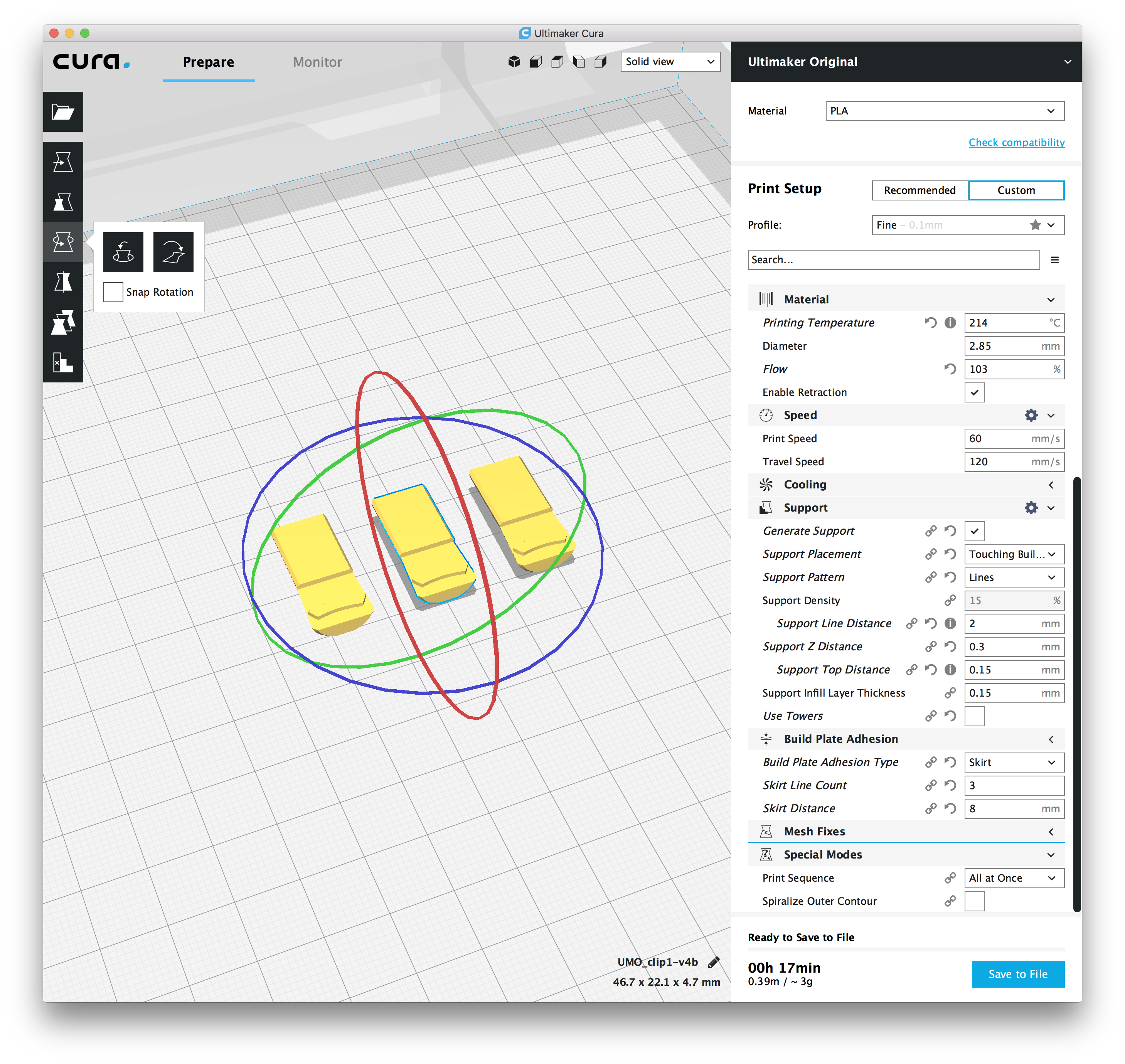Uncheck Generate Support

pyautogui.click(x=974, y=531)
